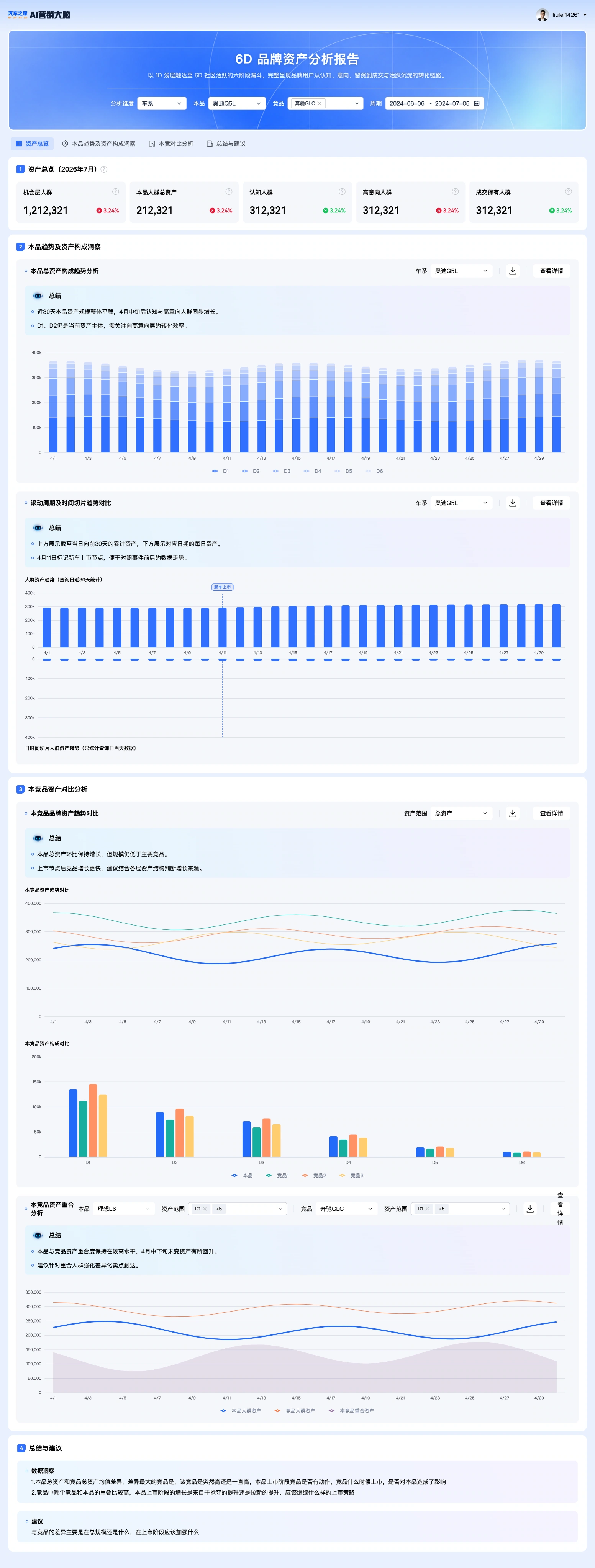The height and width of the screenshot is (1568, 595).
Task: Open the 分析维度 车系 dropdown
Action: 162,103
